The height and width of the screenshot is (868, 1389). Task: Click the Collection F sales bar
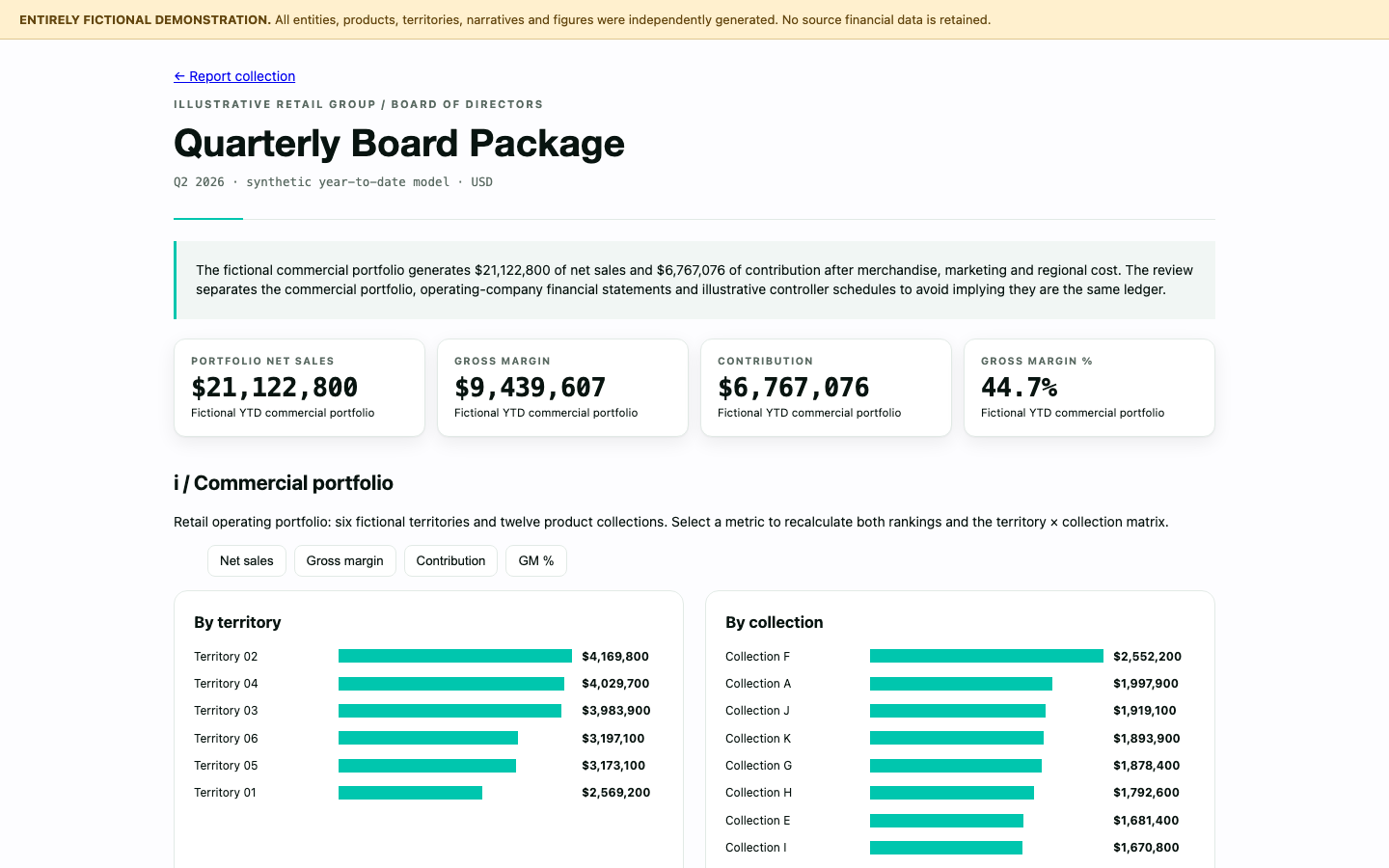pos(987,656)
